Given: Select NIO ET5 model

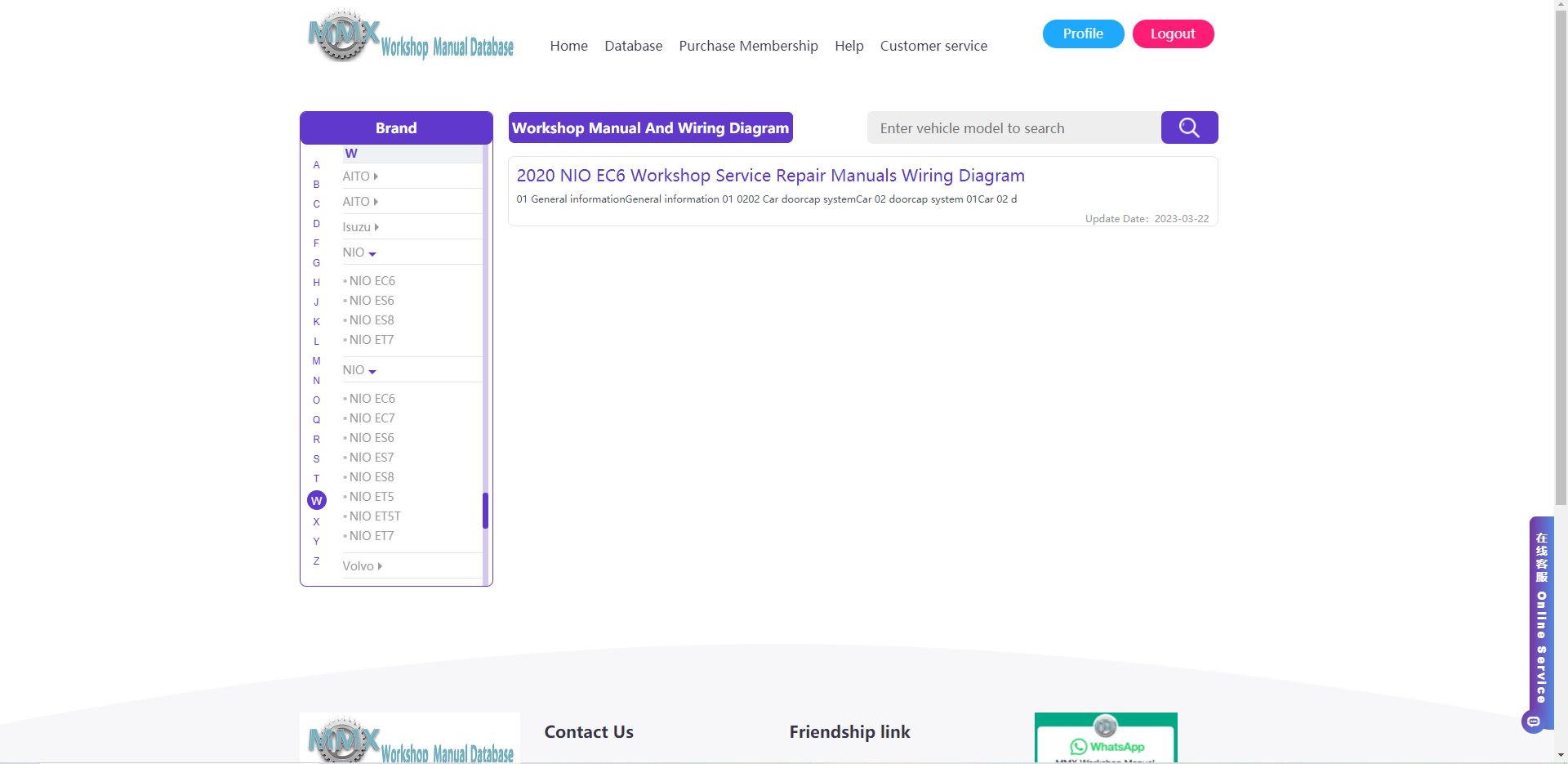Looking at the screenshot, I should point(372,497).
